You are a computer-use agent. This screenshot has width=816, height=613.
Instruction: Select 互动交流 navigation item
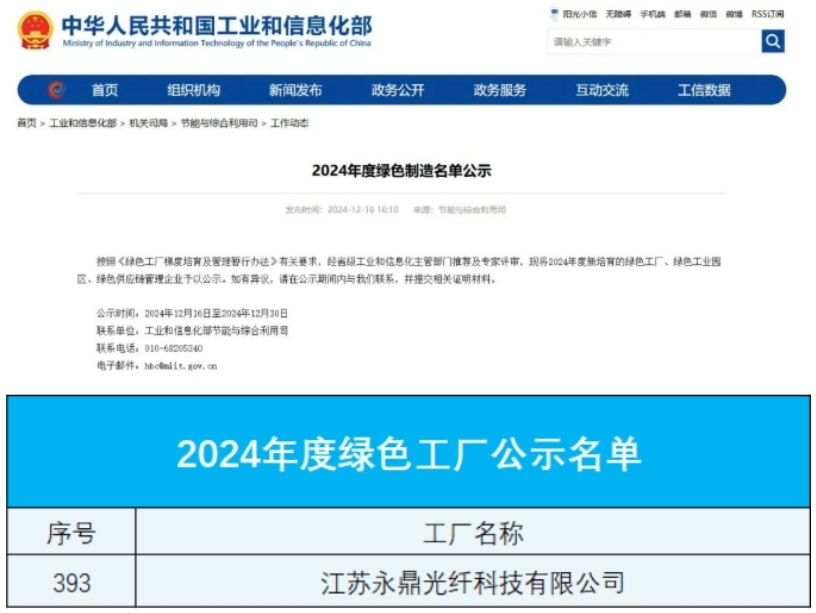click(602, 90)
